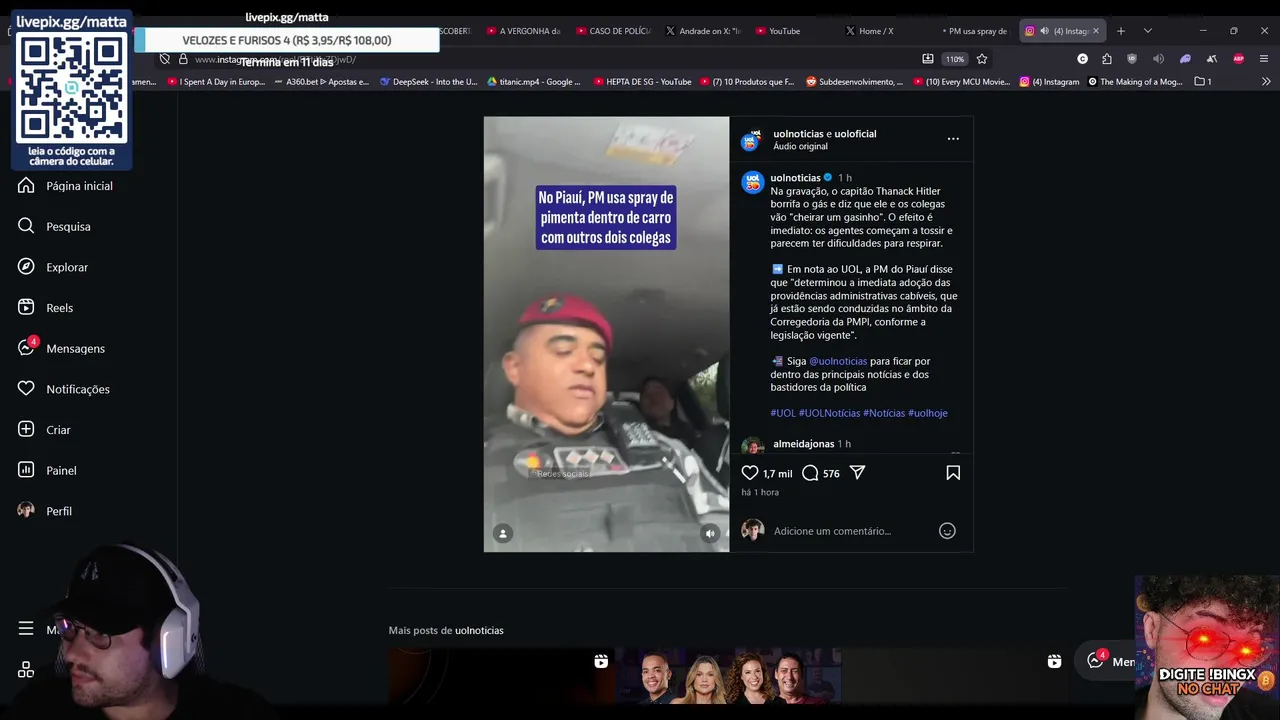The height and width of the screenshot is (720, 1280).
Task: Open the ABP ad blocker extension
Action: 1239,59
